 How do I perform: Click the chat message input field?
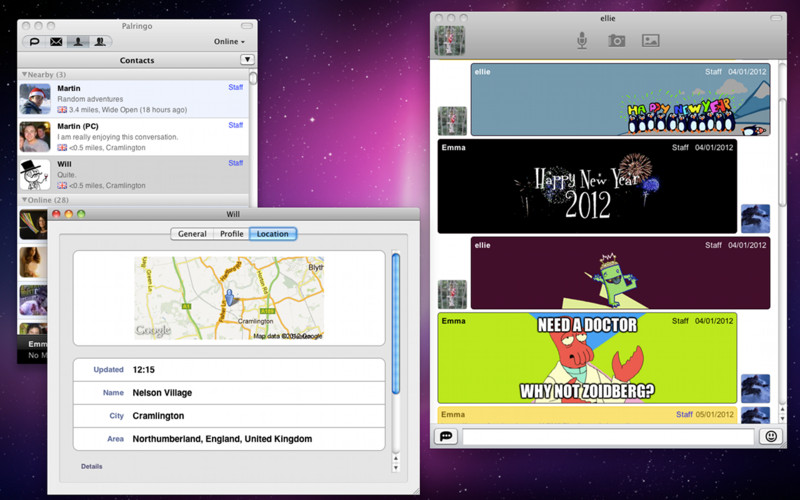[608, 437]
